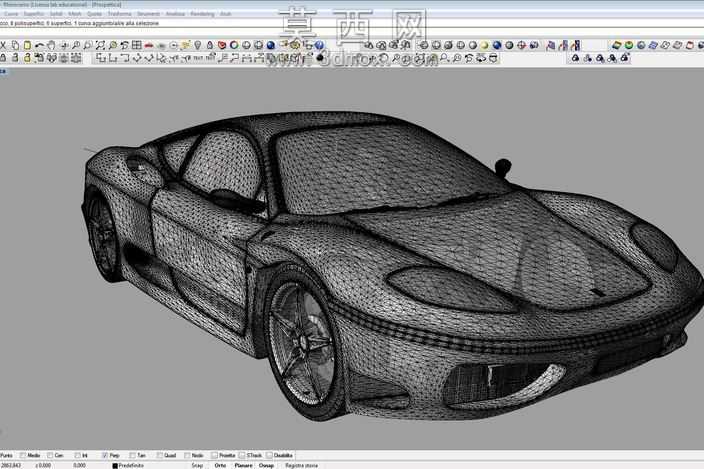This screenshot has height=469, width=704.
Task: Toggle Orto mode in status bar
Action: pyautogui.click(x=220, y=465)
